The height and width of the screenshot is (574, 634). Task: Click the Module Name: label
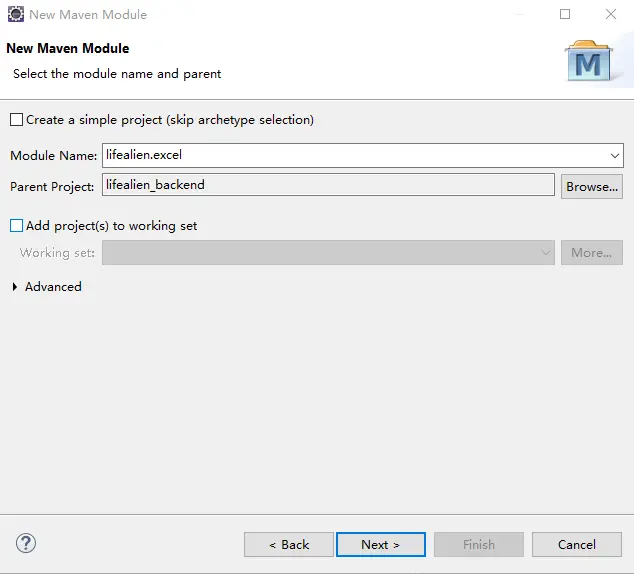[53, 156]
